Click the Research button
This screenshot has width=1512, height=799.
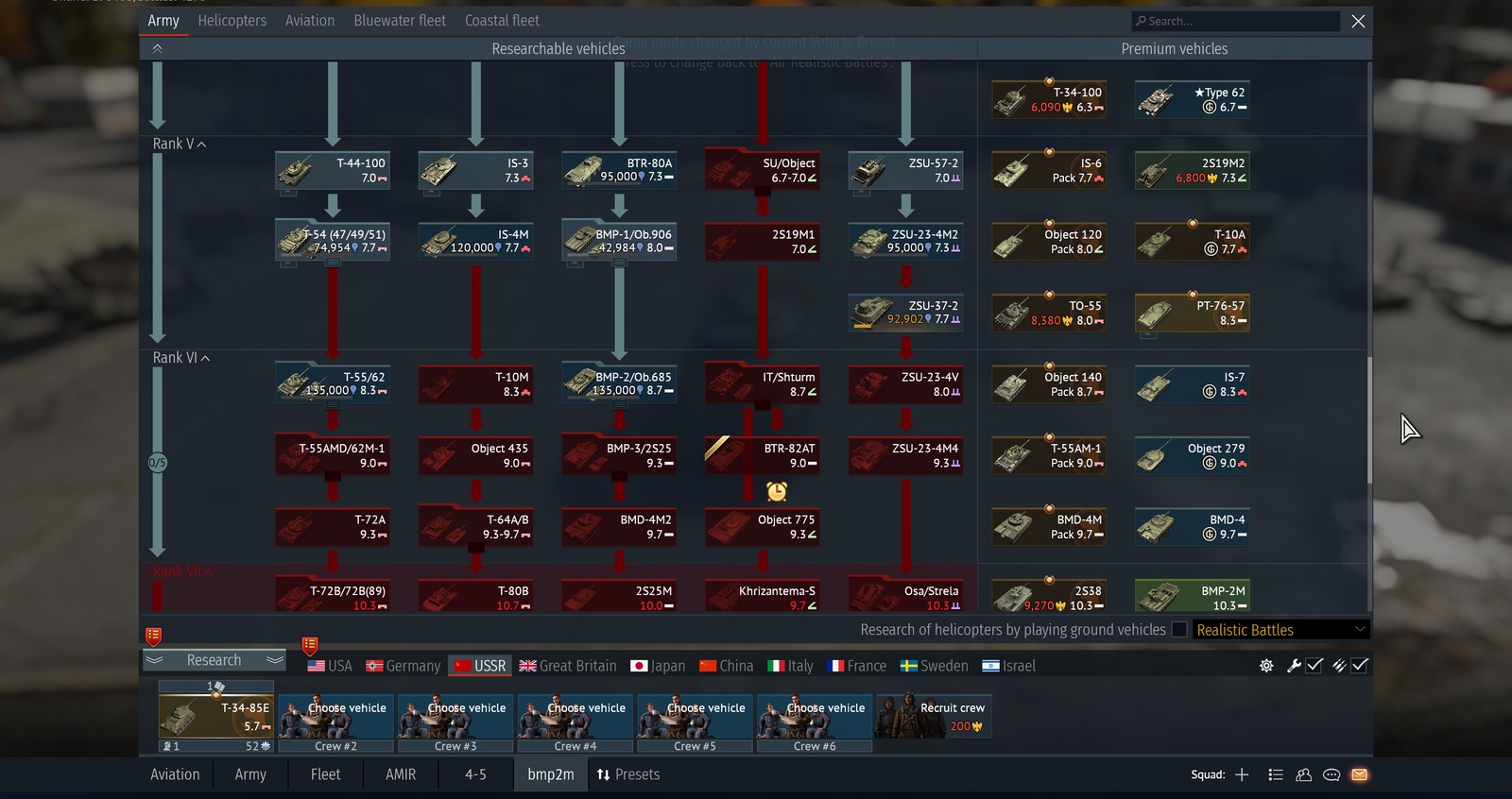point(215,660)
